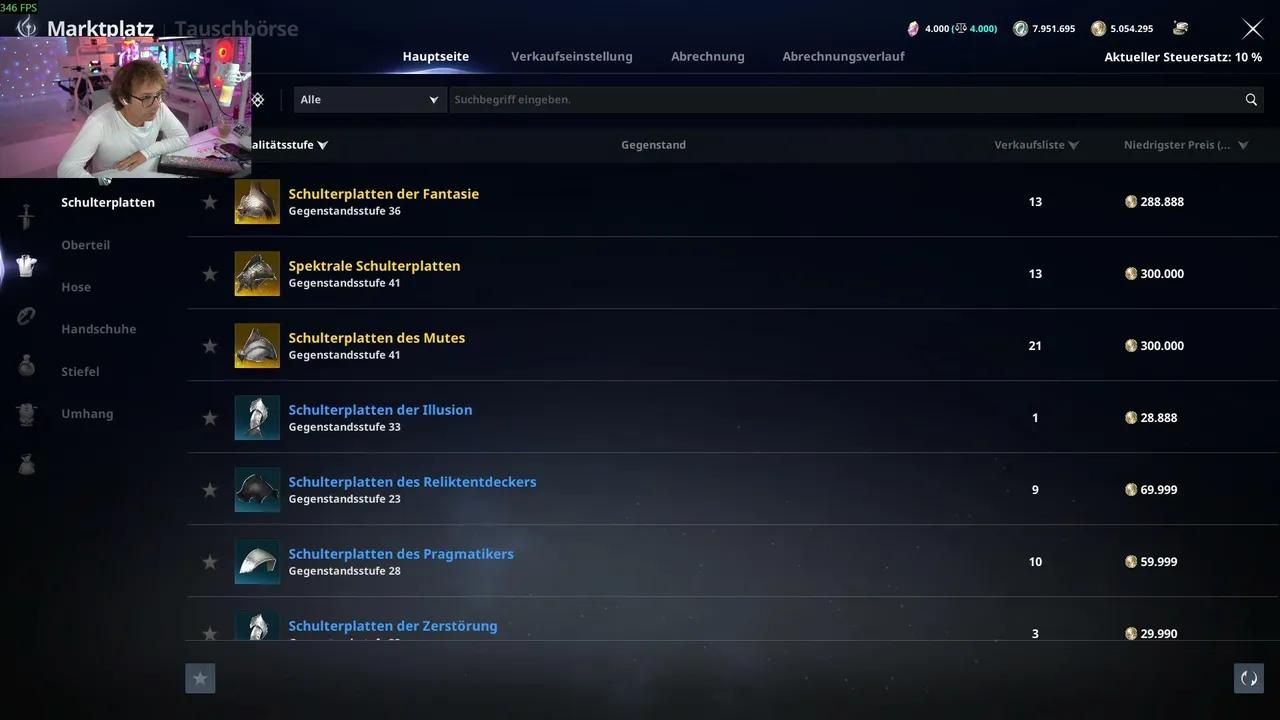This screenshot has height=720, width=1280.
Task: Open Schulterplatten der Zerstörung listing name
Action: point(393,626)
